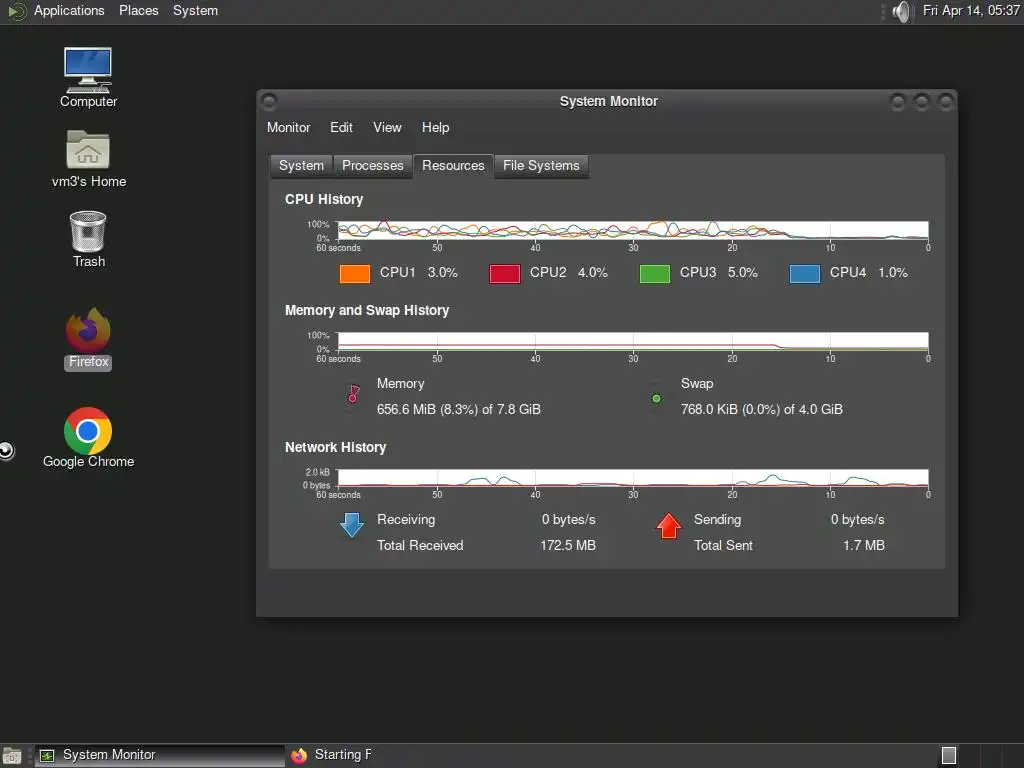Screen dimensions: 1024x768
Task: Open the Applications menu in top panel
Action: [x=69, y=10]
